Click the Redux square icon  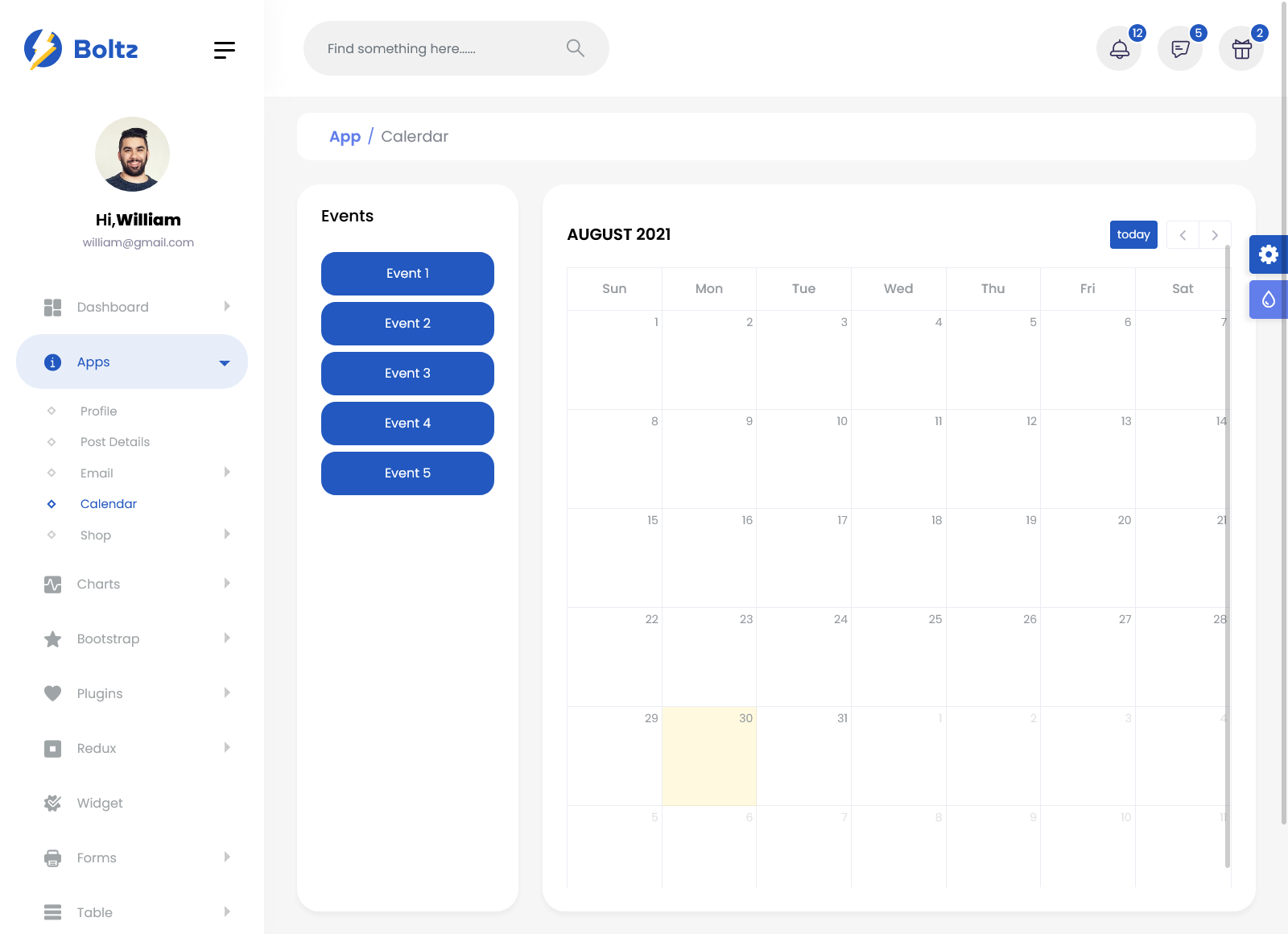[52, 749]
